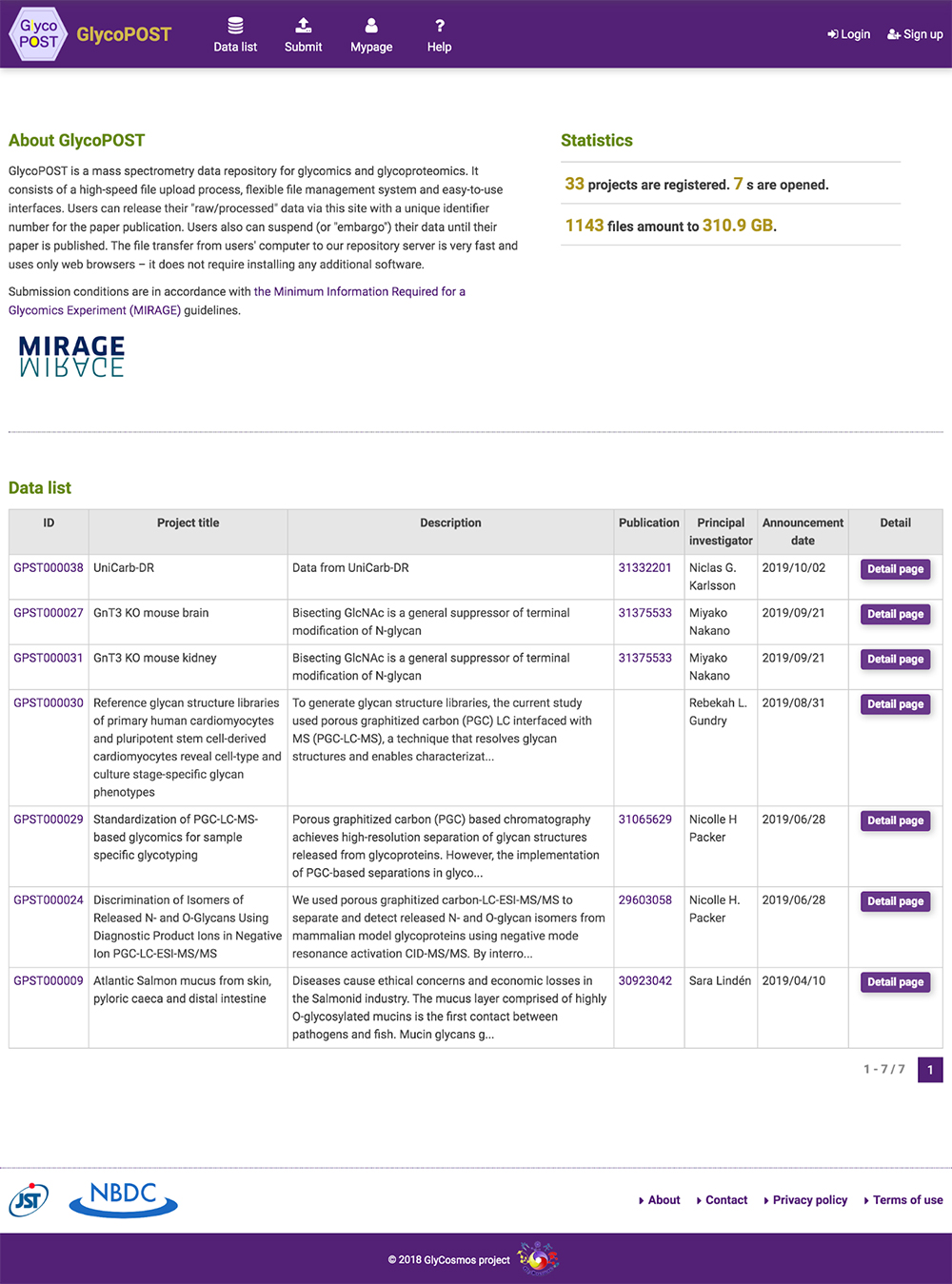Open project GPST000024
Image resolution: width=952 pixels, height=1284 pixels.
point(49,899)
